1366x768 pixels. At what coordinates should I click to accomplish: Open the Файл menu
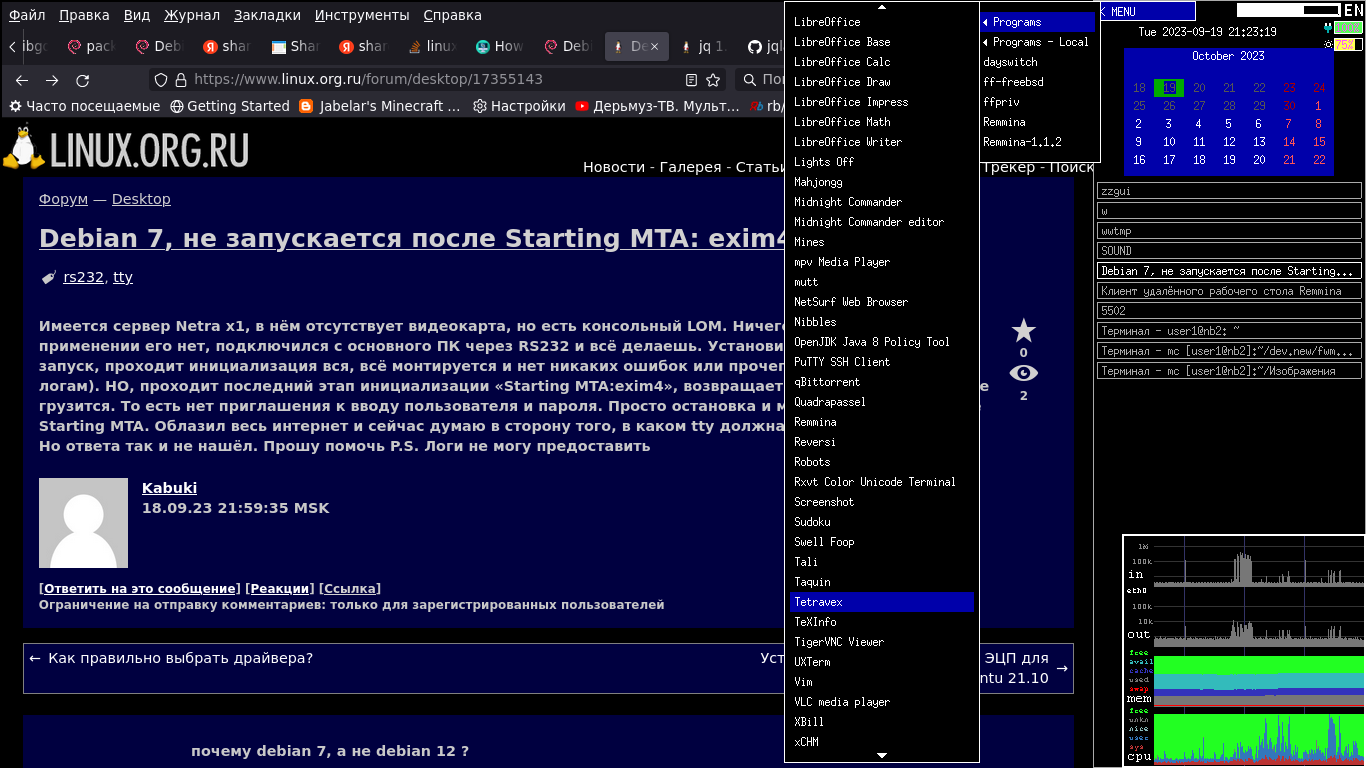click(27, 15)
